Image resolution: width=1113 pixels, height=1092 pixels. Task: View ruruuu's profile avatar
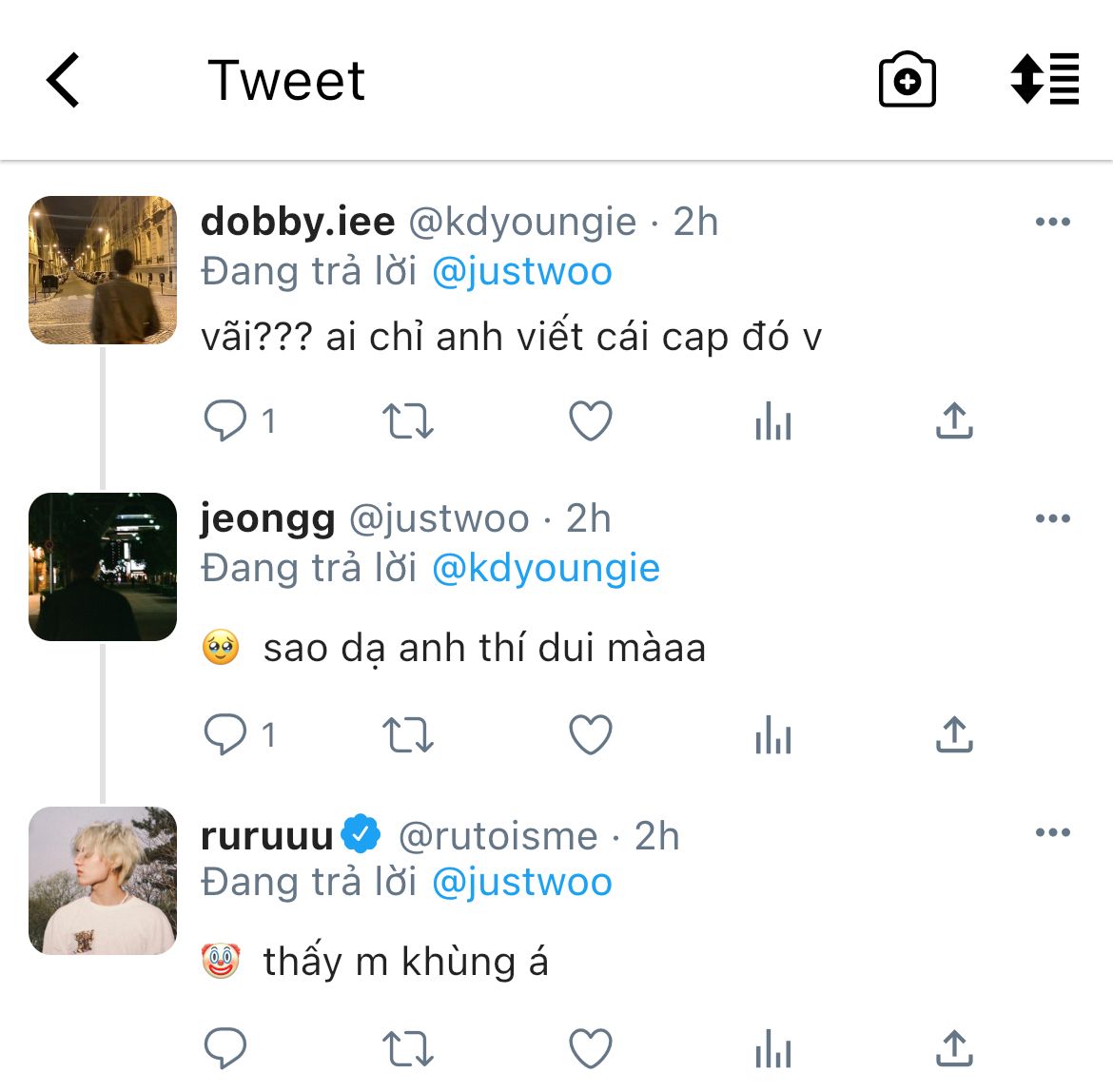tap(103, 881)
